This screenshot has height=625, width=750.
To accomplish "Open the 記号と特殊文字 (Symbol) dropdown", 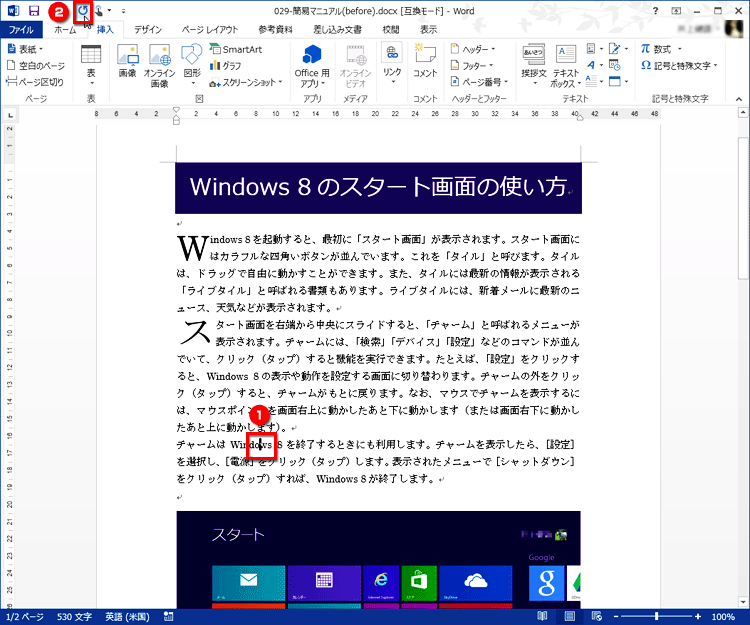I will coord(679,66).
